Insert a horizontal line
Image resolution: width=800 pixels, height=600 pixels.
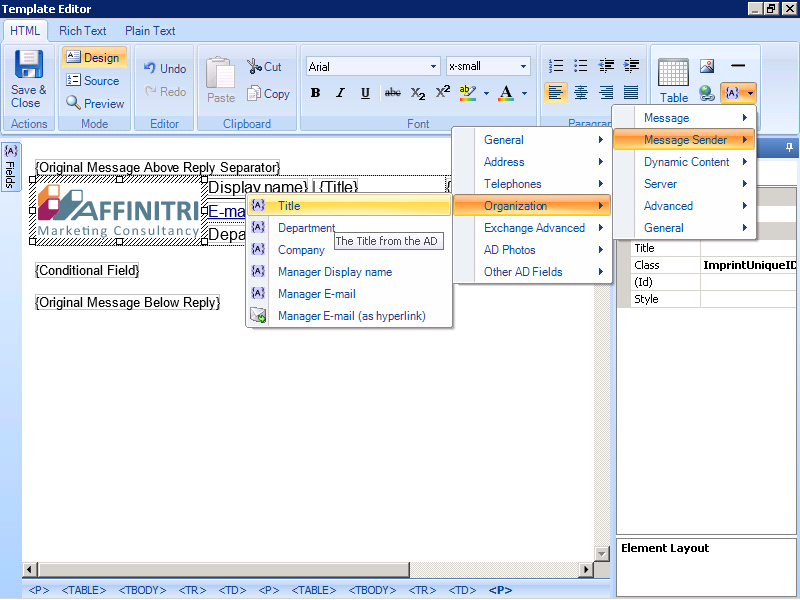click(x=738, y=66)
